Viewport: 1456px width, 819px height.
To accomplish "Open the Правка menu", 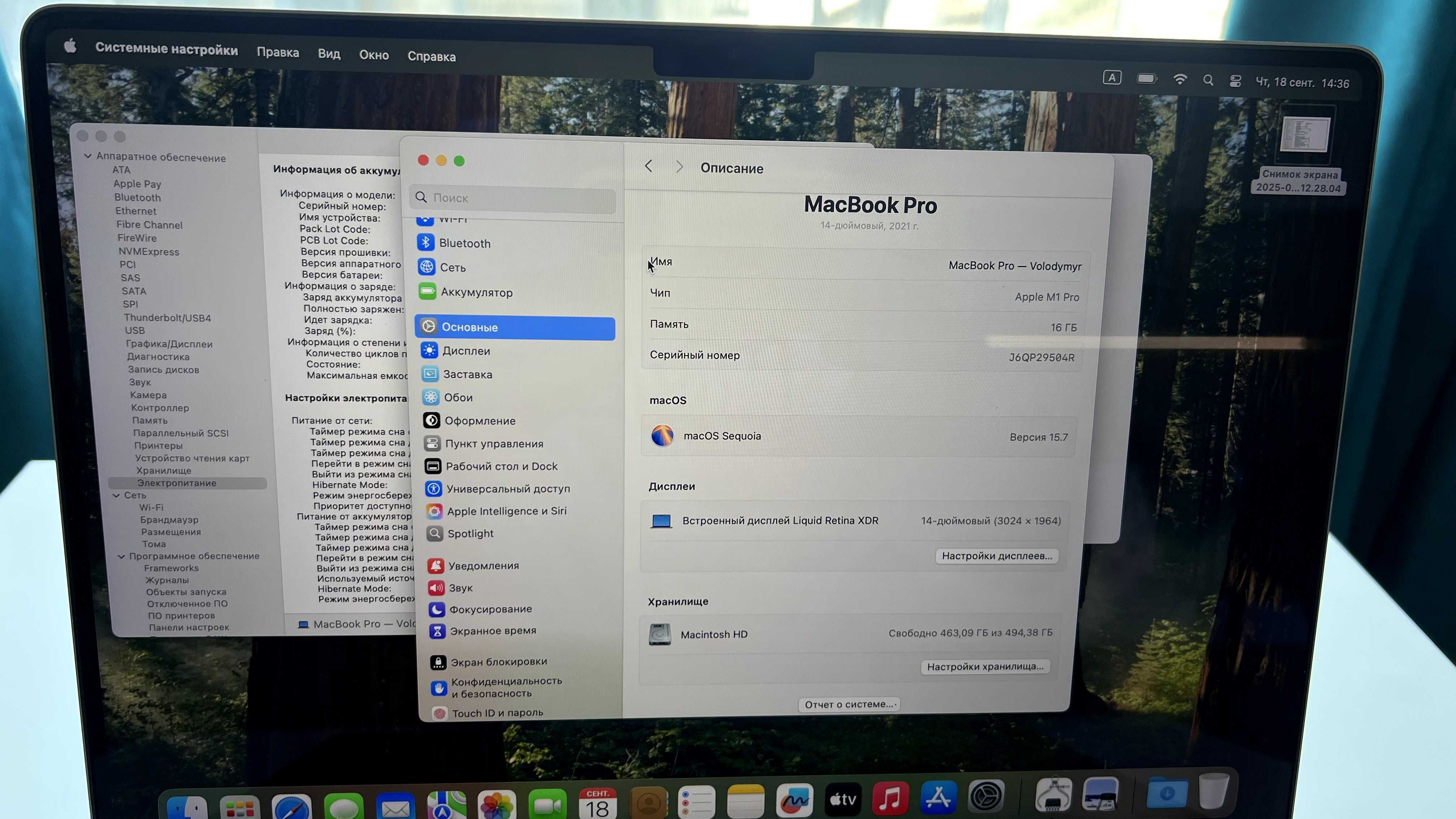I will [278, 52].
